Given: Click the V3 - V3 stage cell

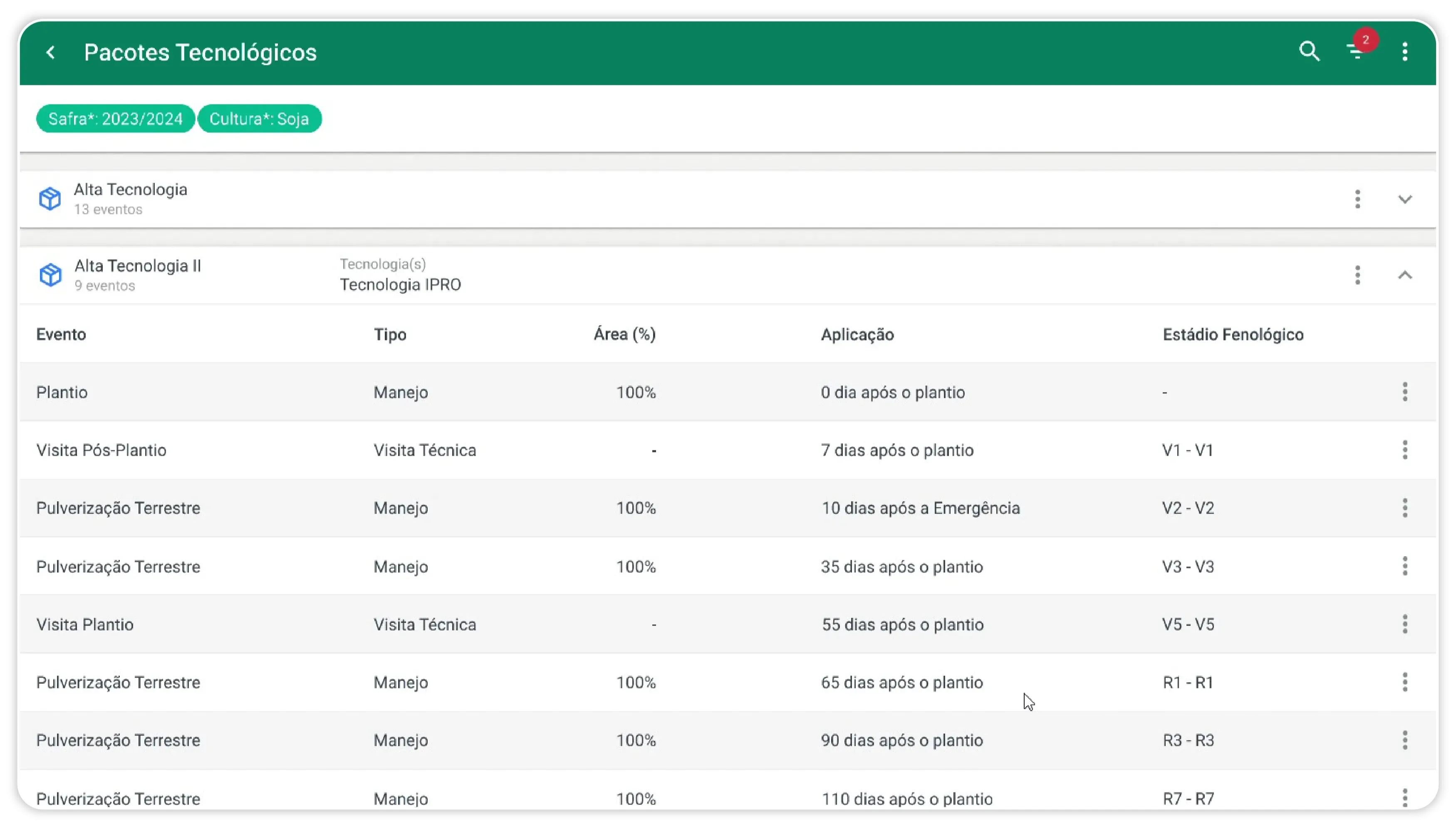Looking at the screenshot, I should (x=1188, y=567).
